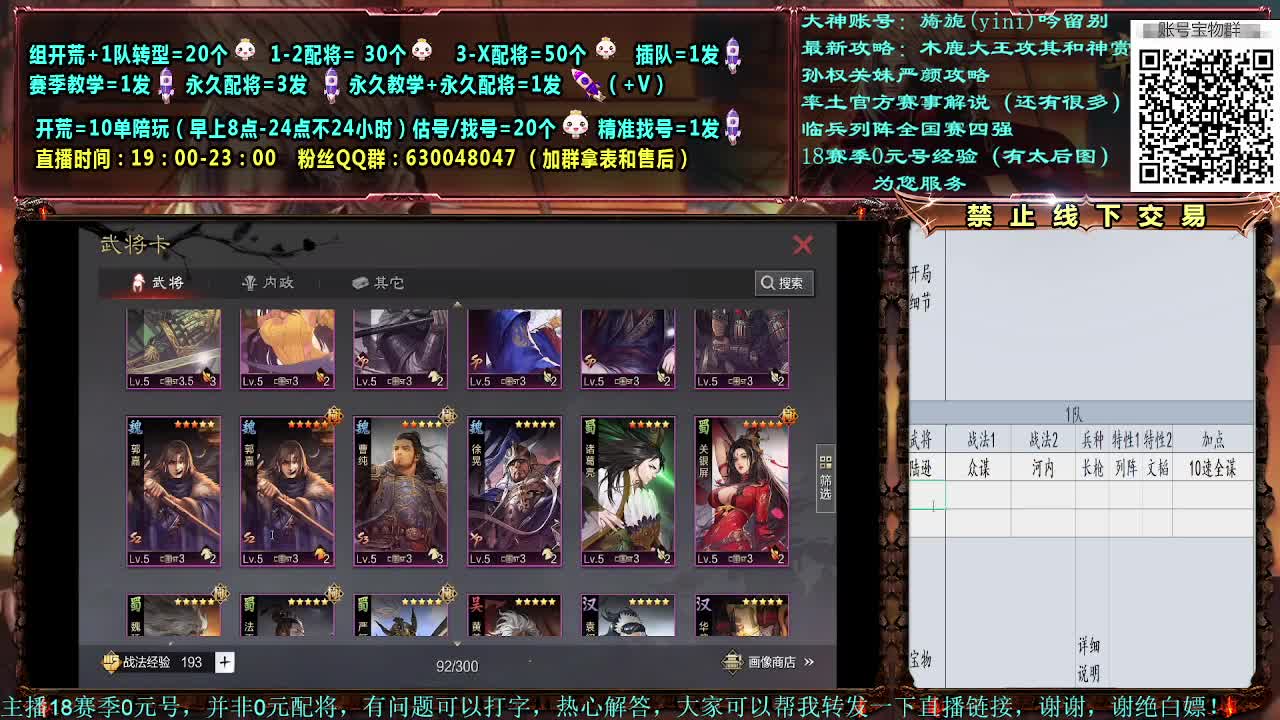The height and width of the screenshot is (720, 1280).
Task: Click the 加点 column header
Action: coord(1213,440)
